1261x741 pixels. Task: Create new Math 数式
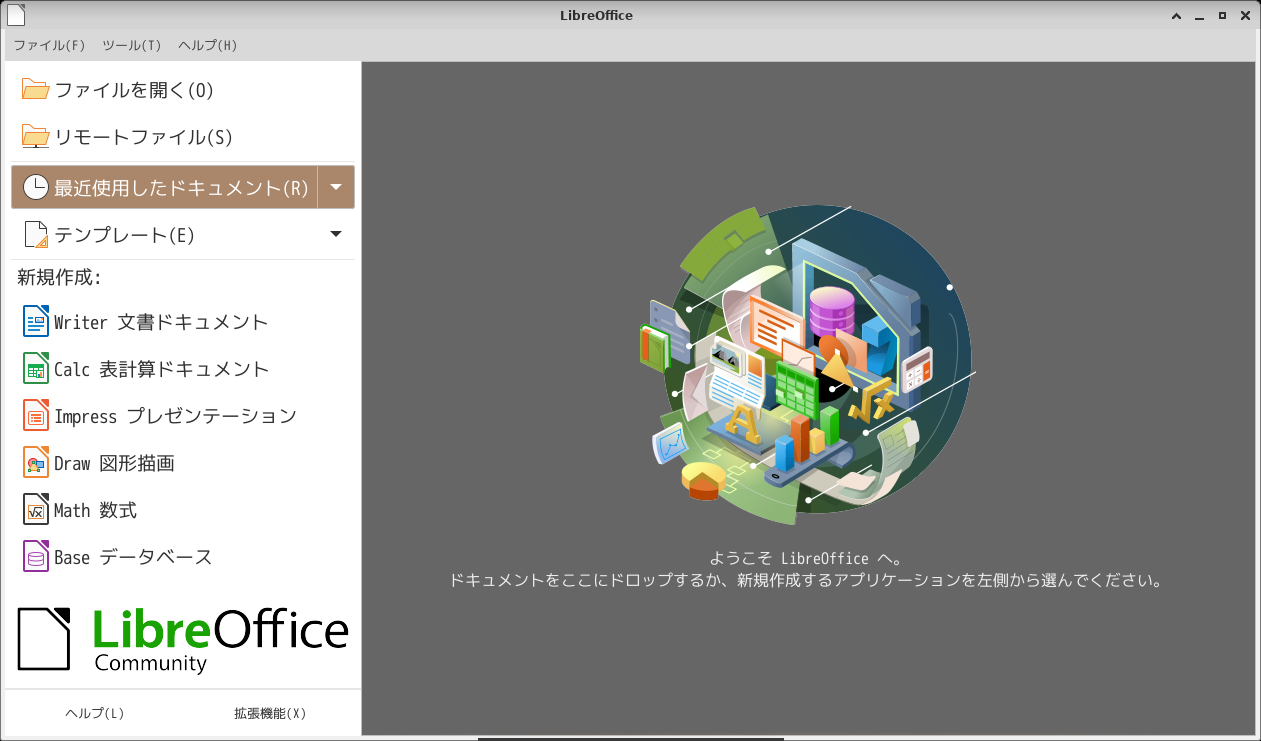(183, 510)
